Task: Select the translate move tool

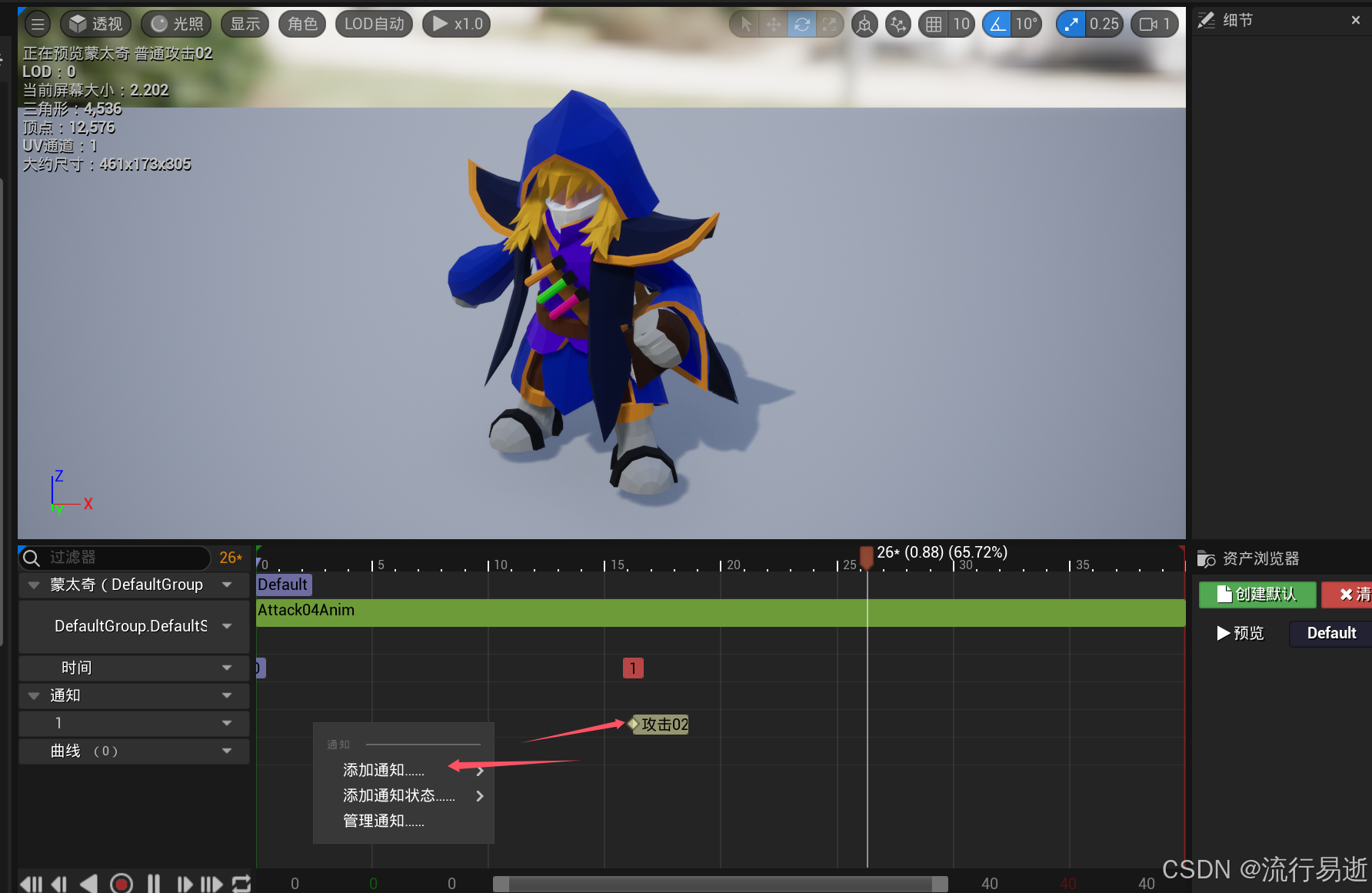Action: click(773, 25)
